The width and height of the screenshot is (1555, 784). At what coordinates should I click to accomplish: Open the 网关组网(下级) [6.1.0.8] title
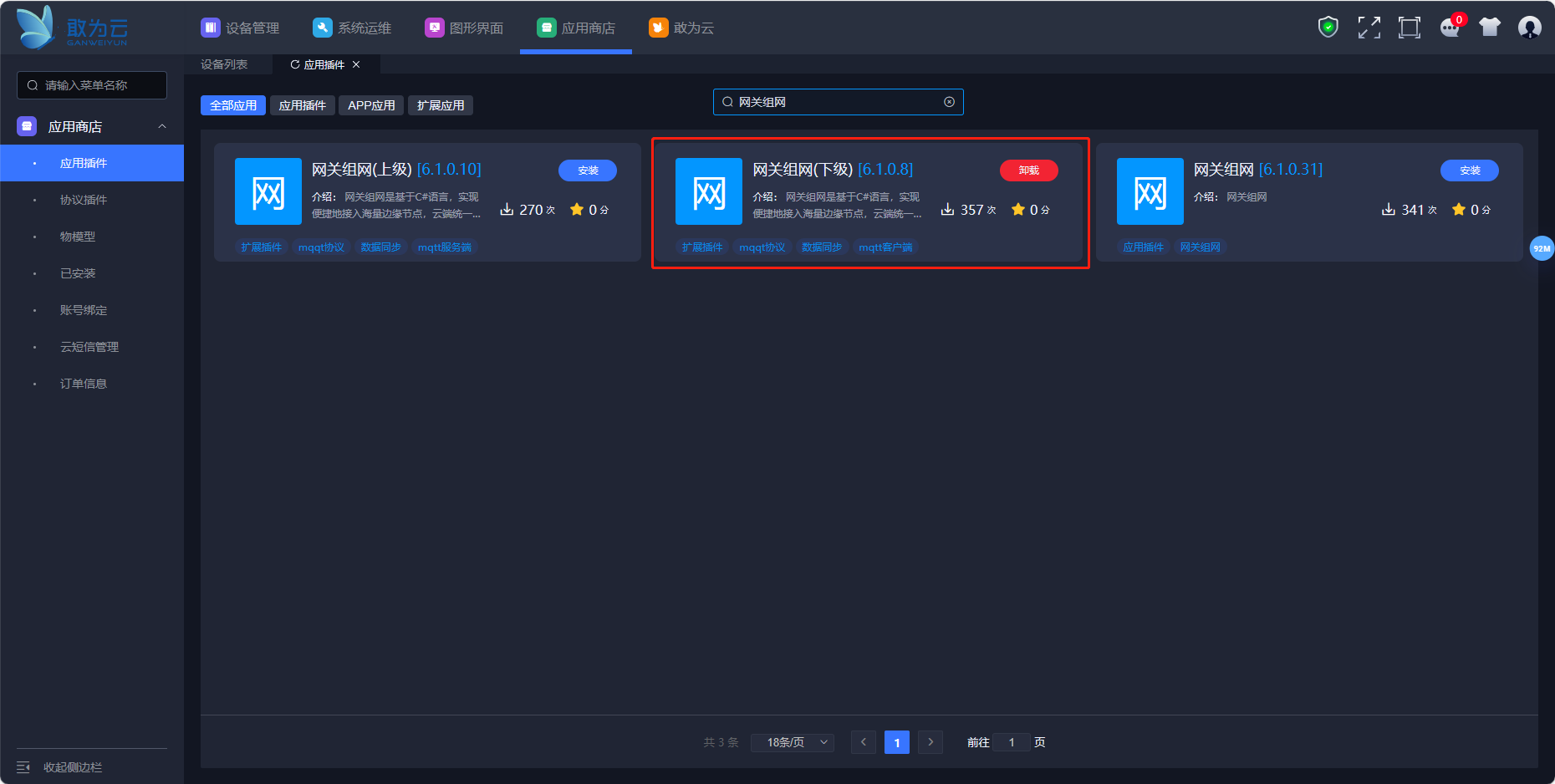point(833,170)
